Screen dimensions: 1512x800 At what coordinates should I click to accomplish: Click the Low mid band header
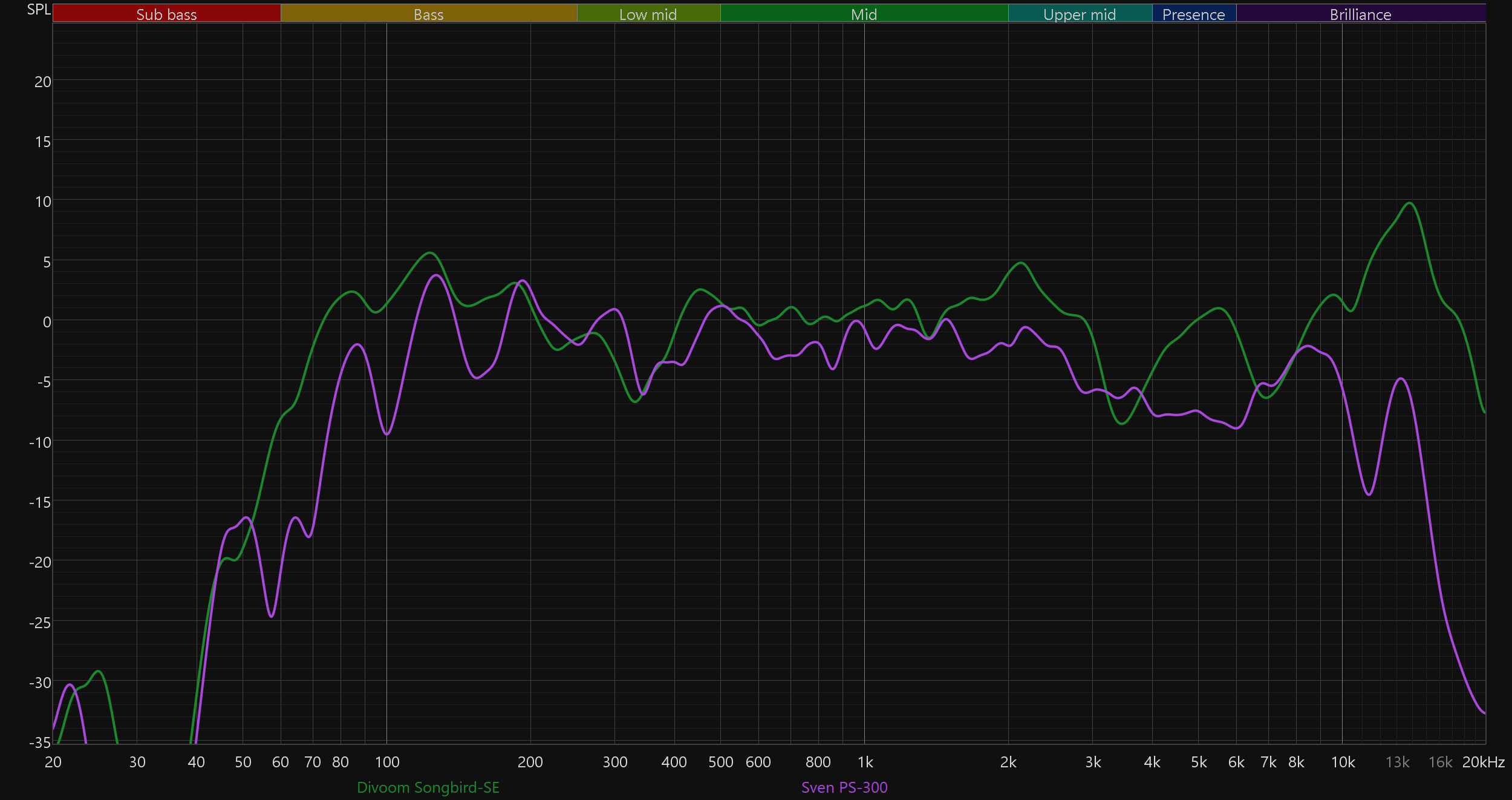(x=648, y=14)
